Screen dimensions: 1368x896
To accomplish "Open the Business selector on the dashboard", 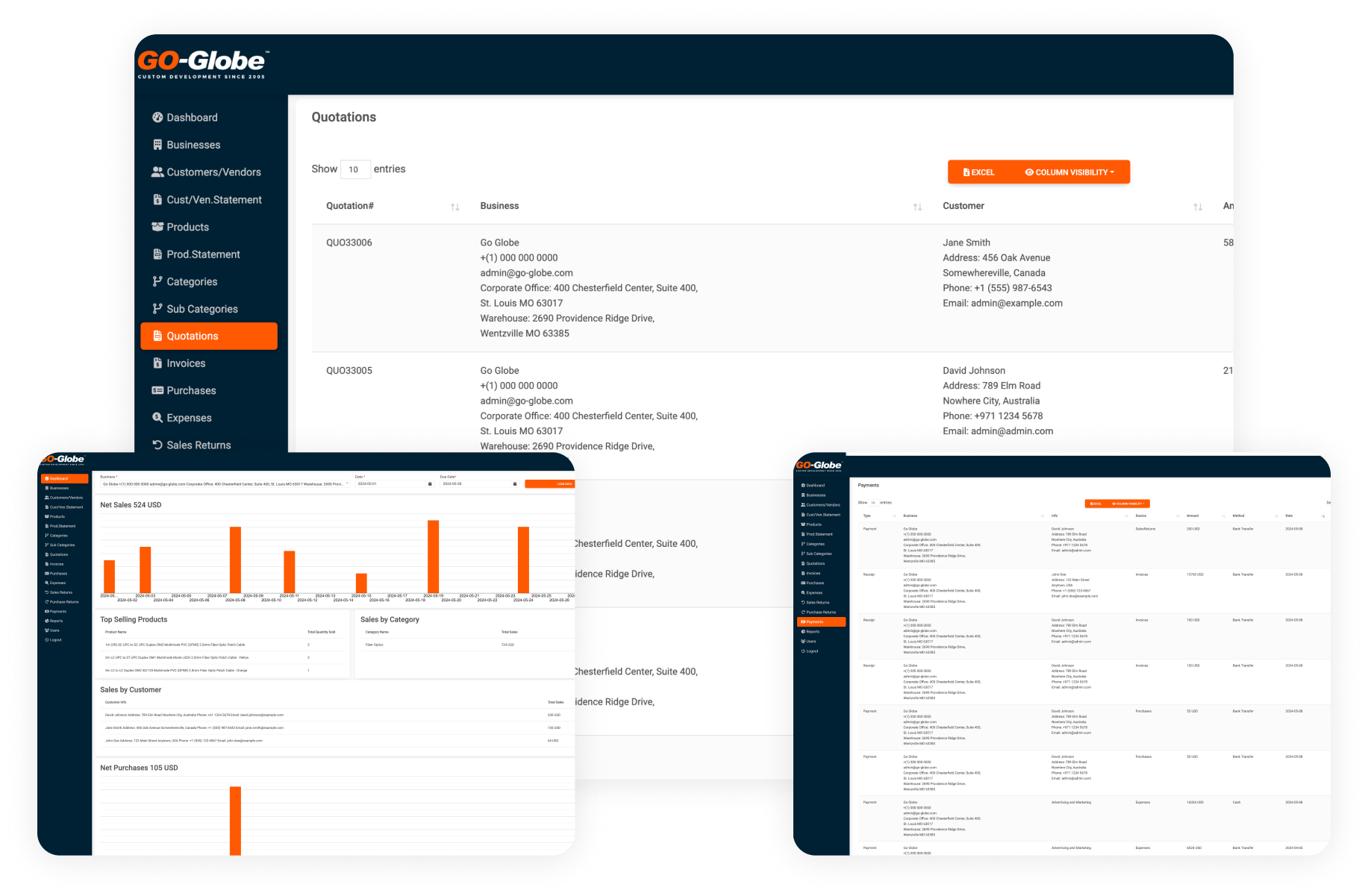I will click(x=224, y=484).
